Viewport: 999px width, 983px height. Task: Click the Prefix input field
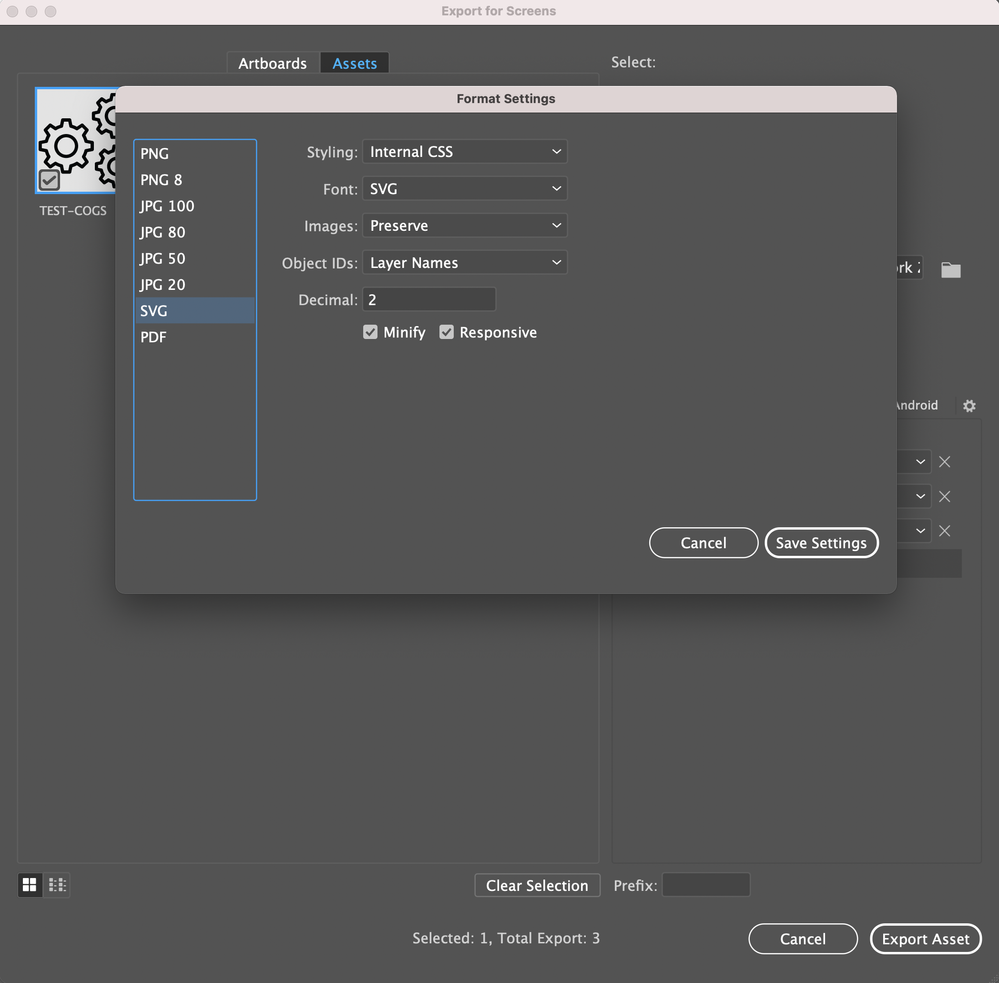(x=706, y=885)
